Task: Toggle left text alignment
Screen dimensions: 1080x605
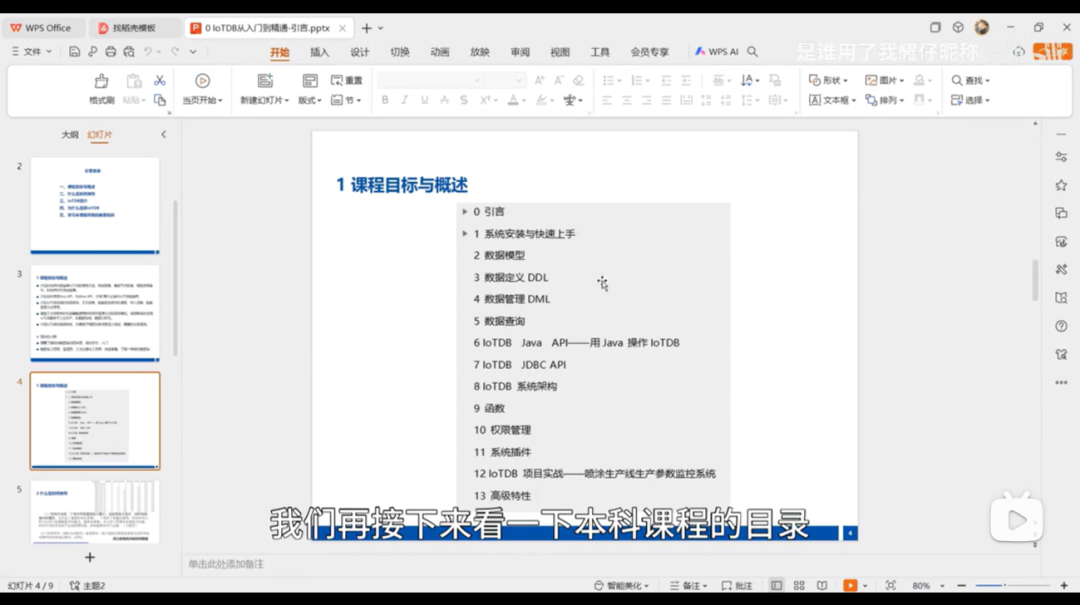Action: click(x=606, y=101)
